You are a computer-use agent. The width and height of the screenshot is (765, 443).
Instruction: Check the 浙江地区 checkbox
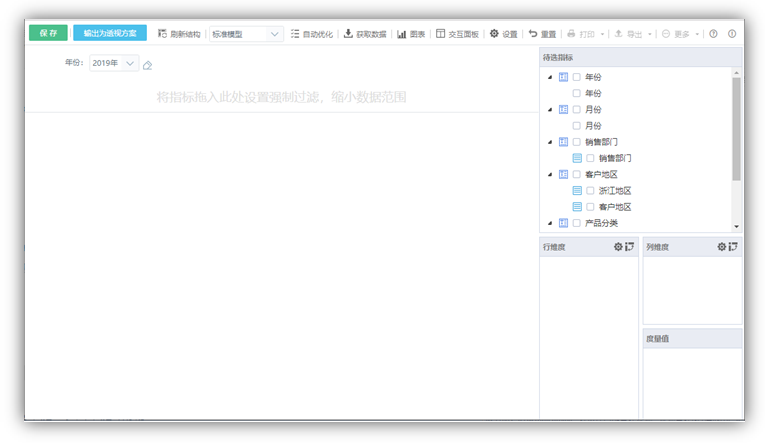[590, 191]
